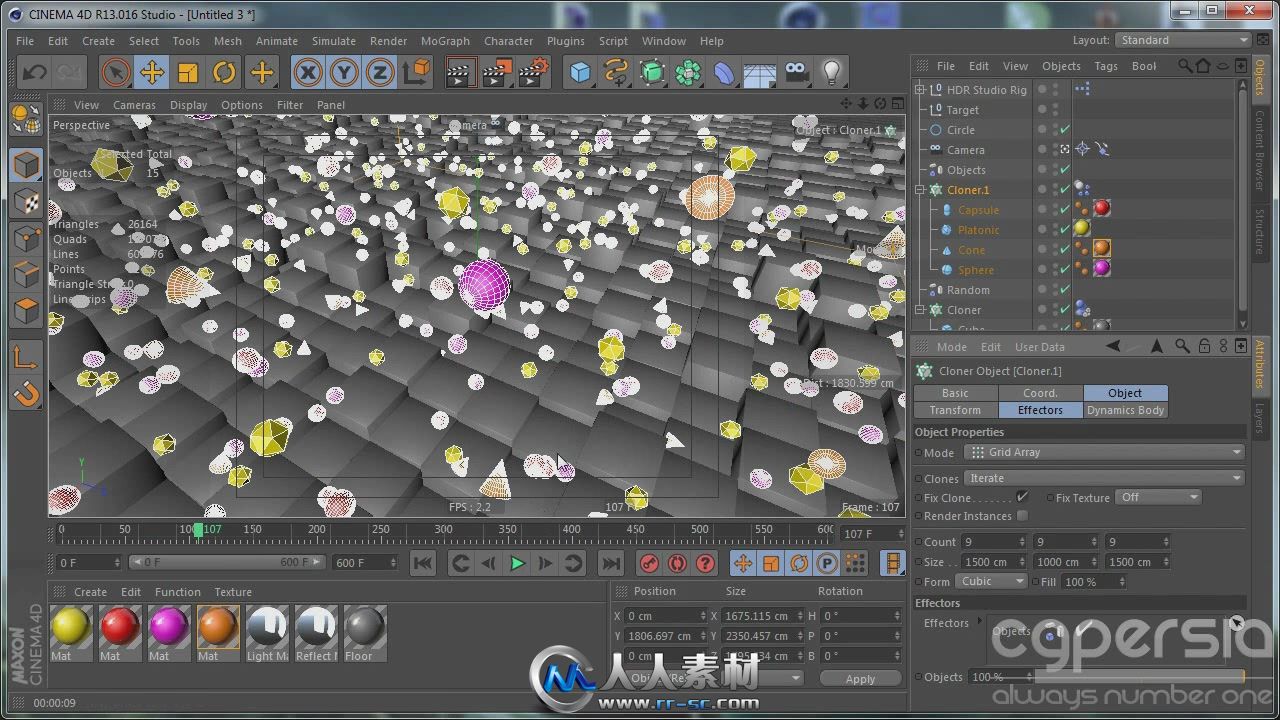Image resolution: width=1280 pixels, height=720 pixels.
Task: Switch the coordinate system icon
Action: (x=416, y=72)
